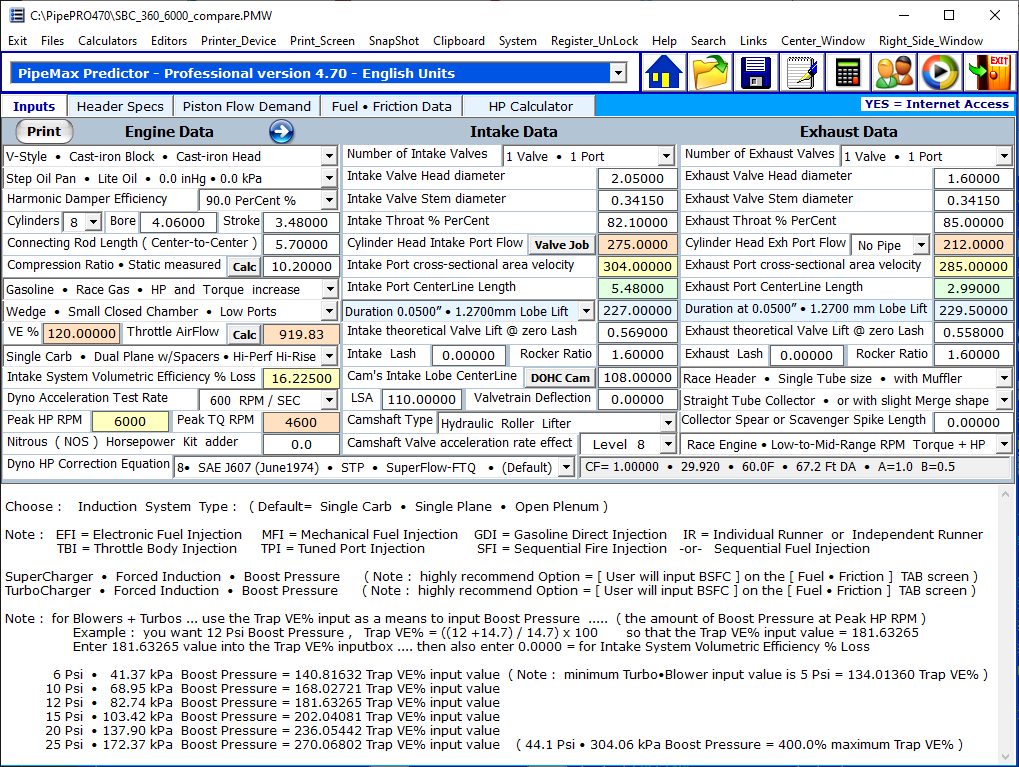
Task: Click the Home house icon
Action: [664, 73]
